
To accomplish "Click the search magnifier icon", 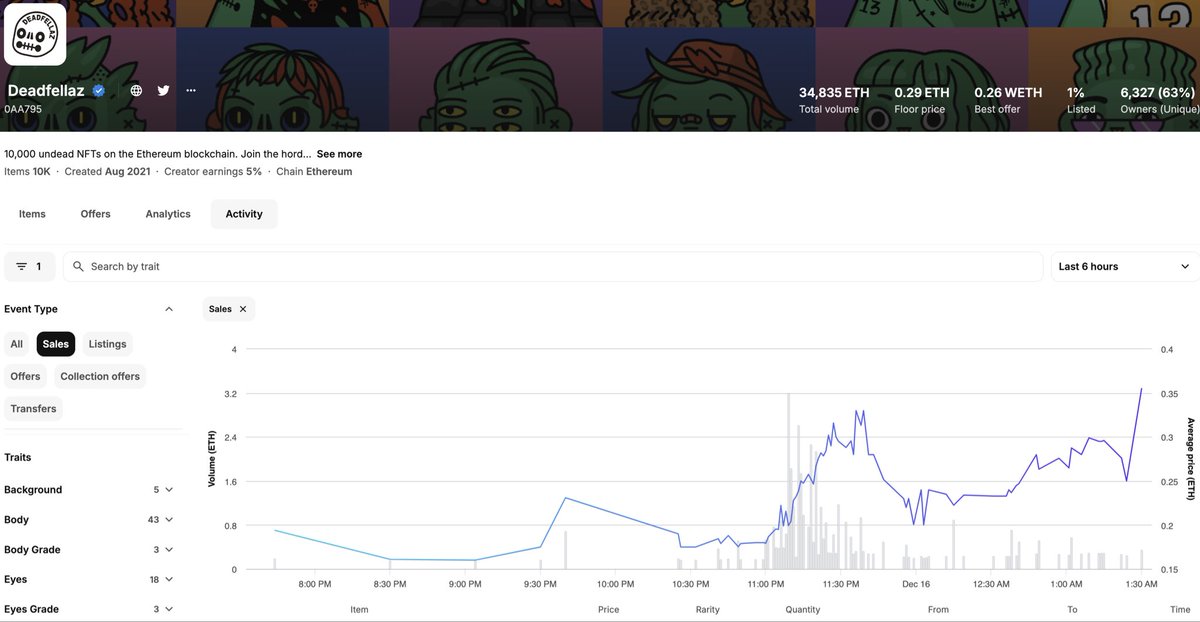I will pos(79,267).
